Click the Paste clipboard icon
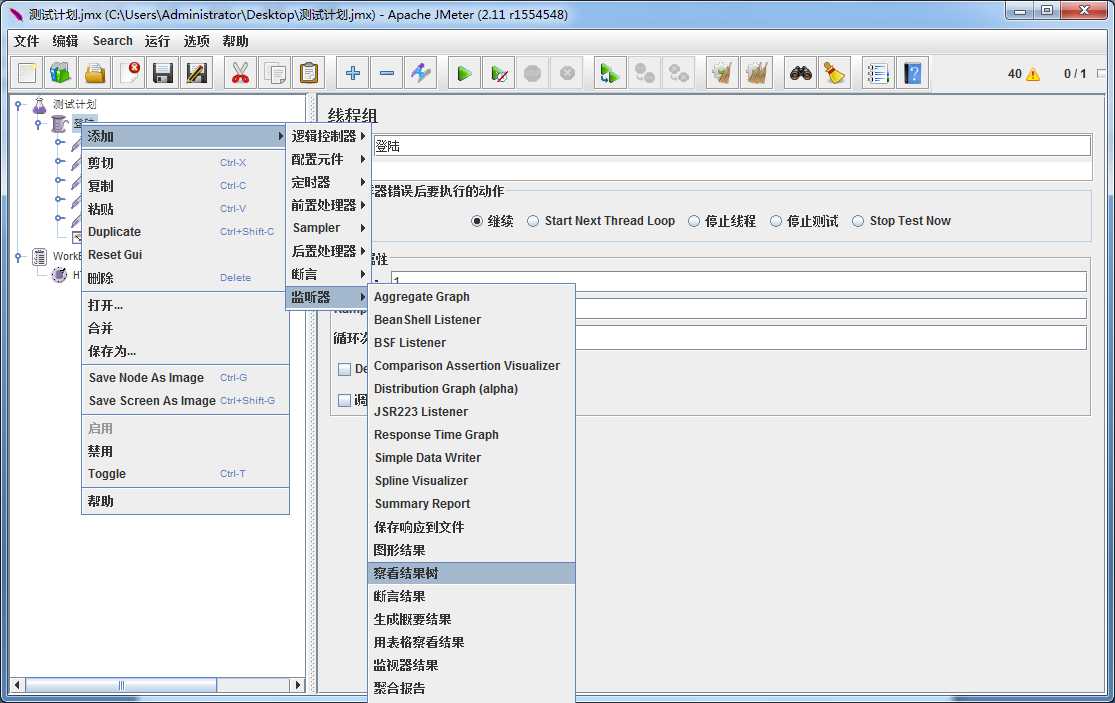 tap(309, 73)
